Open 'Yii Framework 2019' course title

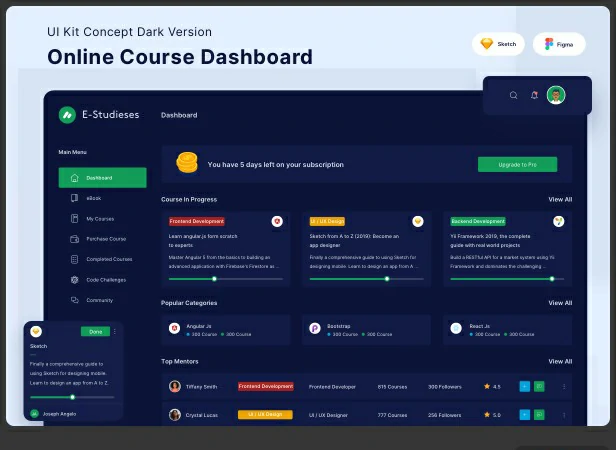click(x=490, y=241)
